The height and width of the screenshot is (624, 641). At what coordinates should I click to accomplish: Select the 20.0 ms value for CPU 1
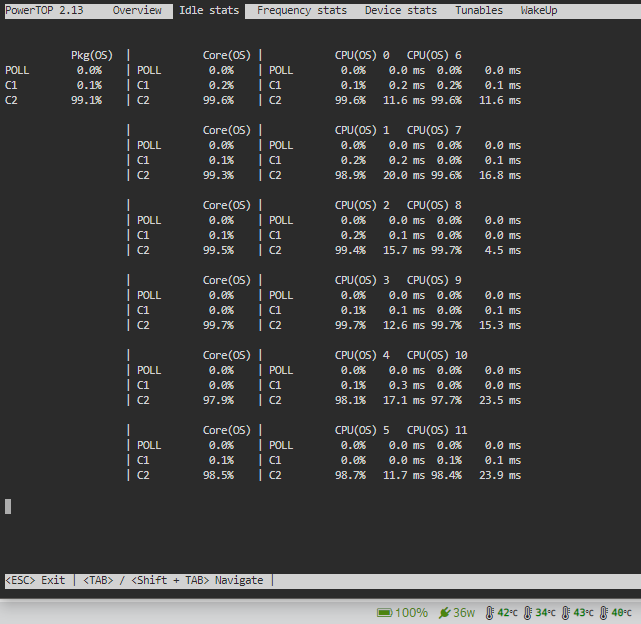(x=403, y=175)
